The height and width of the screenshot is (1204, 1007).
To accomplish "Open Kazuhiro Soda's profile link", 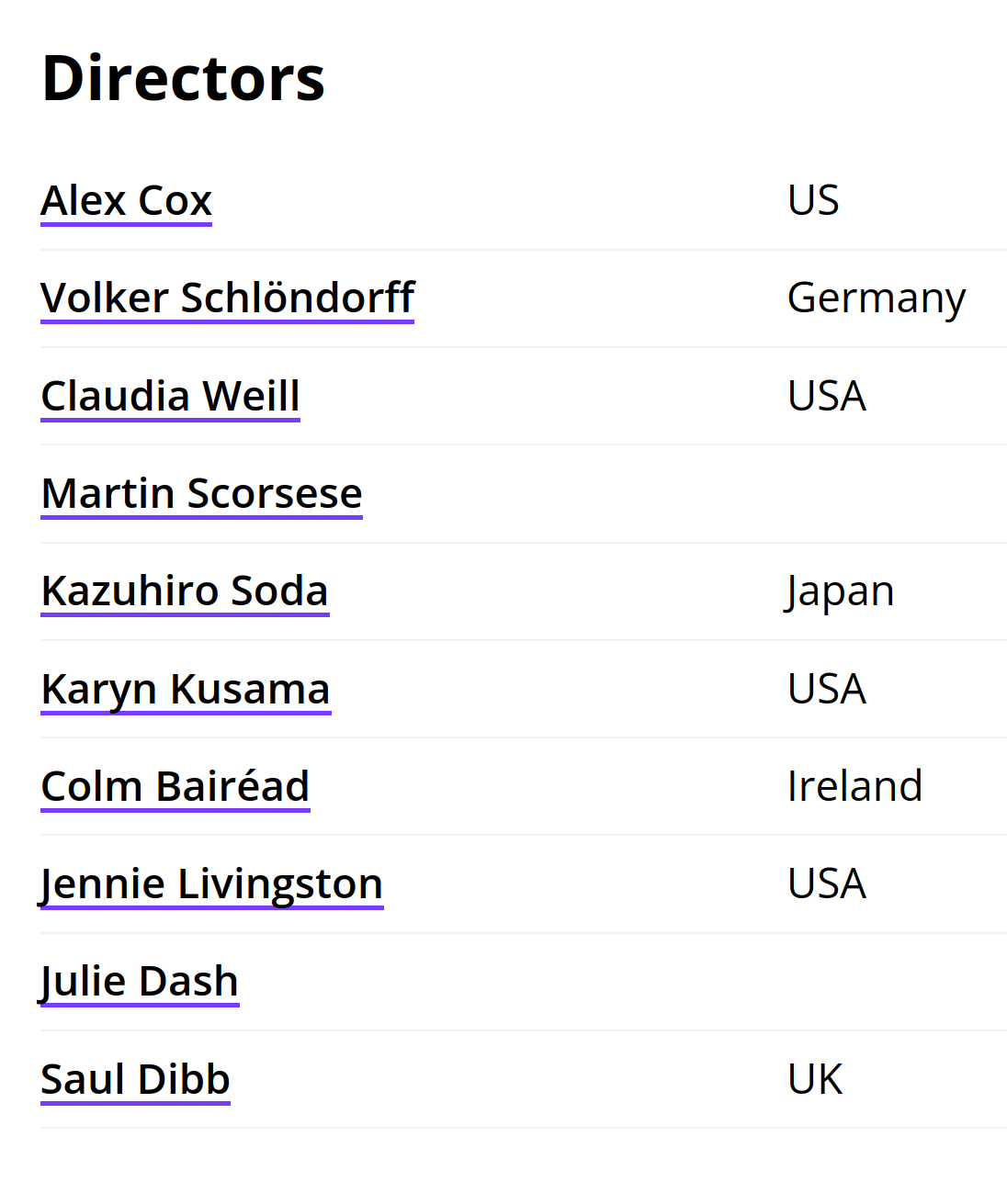I will coord(185,591).
